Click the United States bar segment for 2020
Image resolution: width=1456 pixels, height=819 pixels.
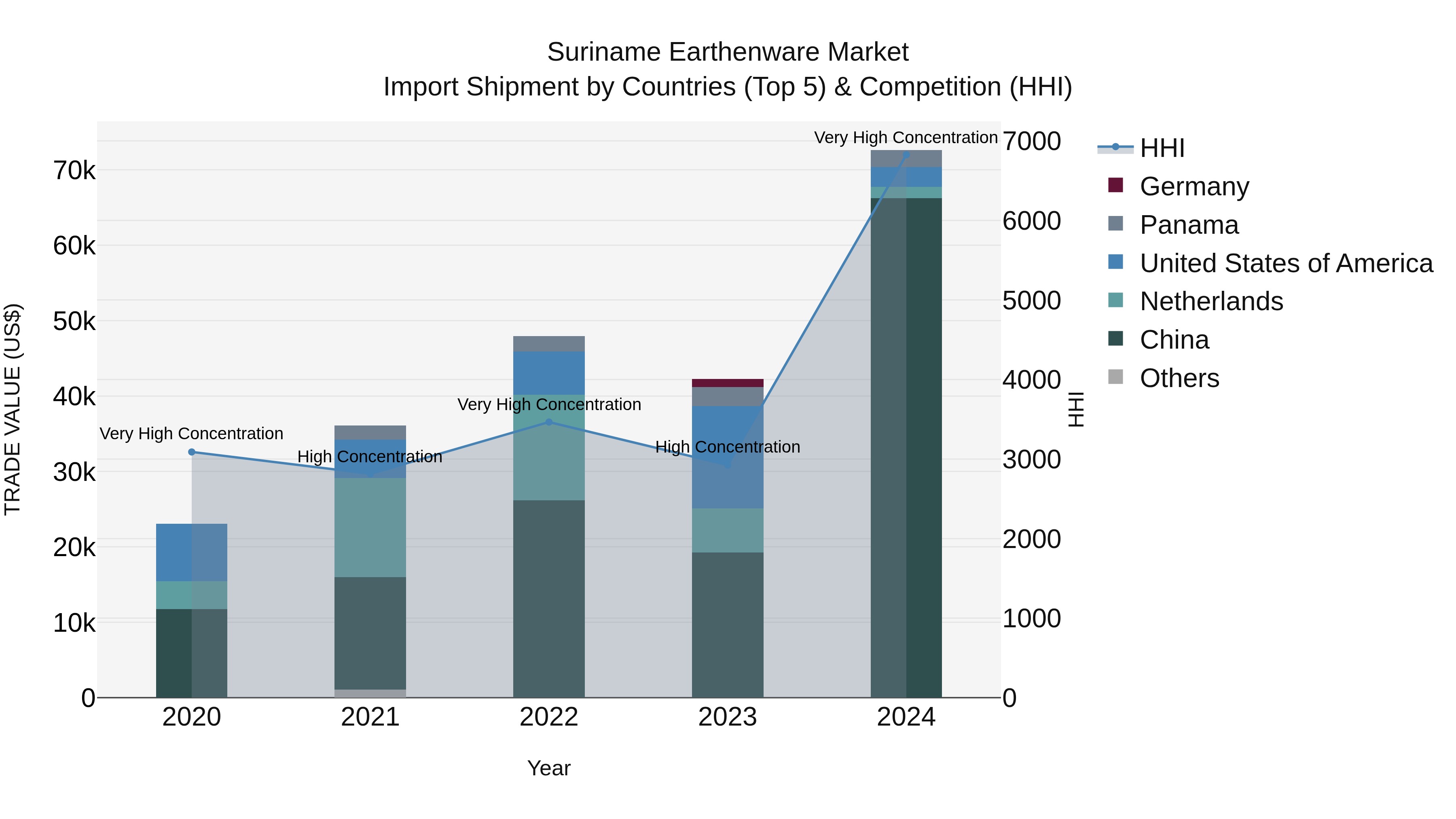(192, 553)
